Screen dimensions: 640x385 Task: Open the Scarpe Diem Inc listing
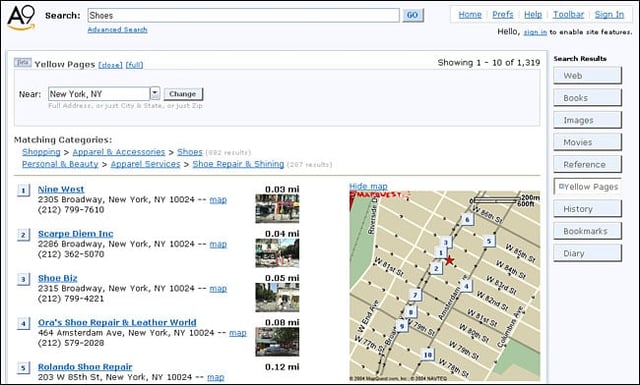[76, 234]
